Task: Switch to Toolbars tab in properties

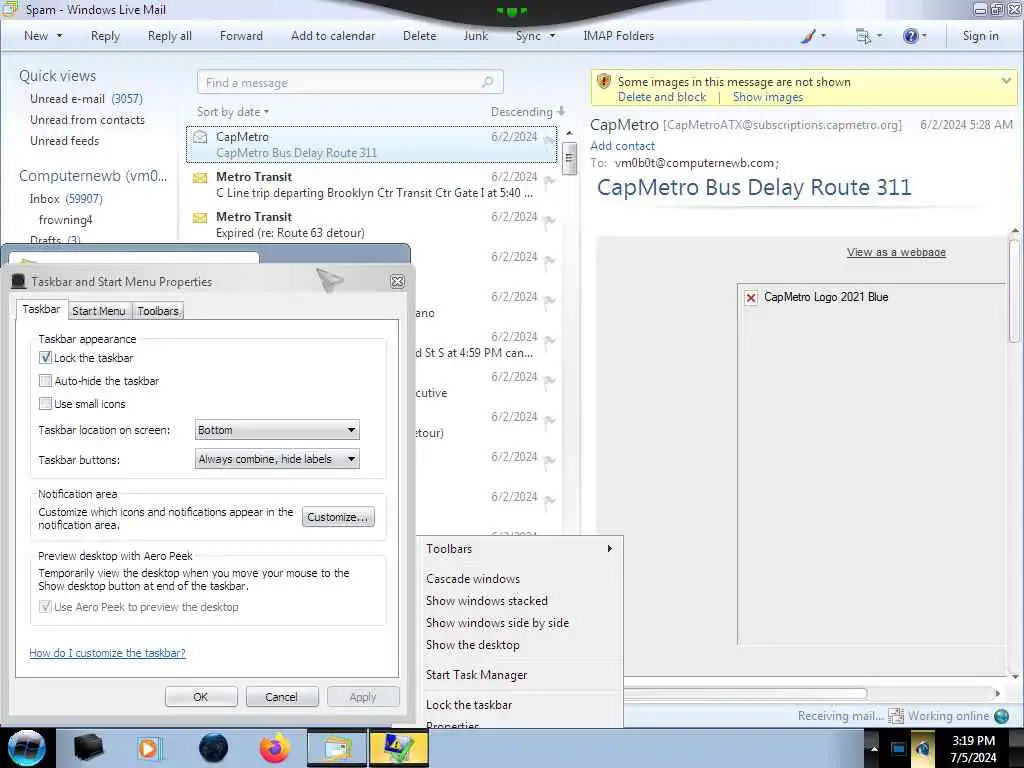Action: (158, 311)
